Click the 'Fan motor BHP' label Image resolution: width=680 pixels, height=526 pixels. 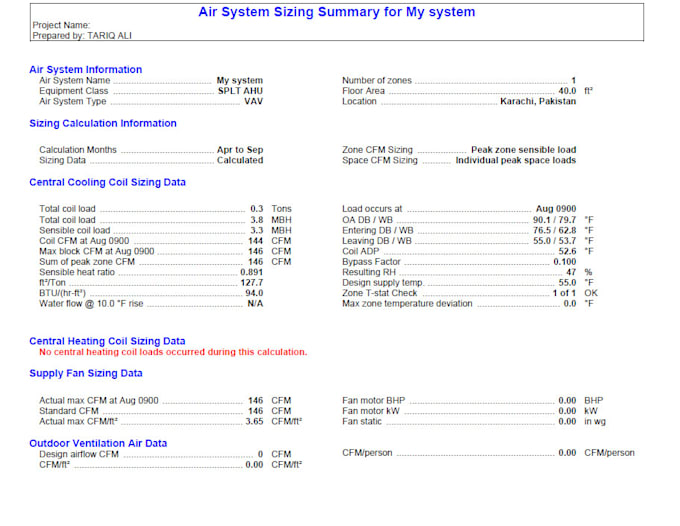tap(373, 400)
